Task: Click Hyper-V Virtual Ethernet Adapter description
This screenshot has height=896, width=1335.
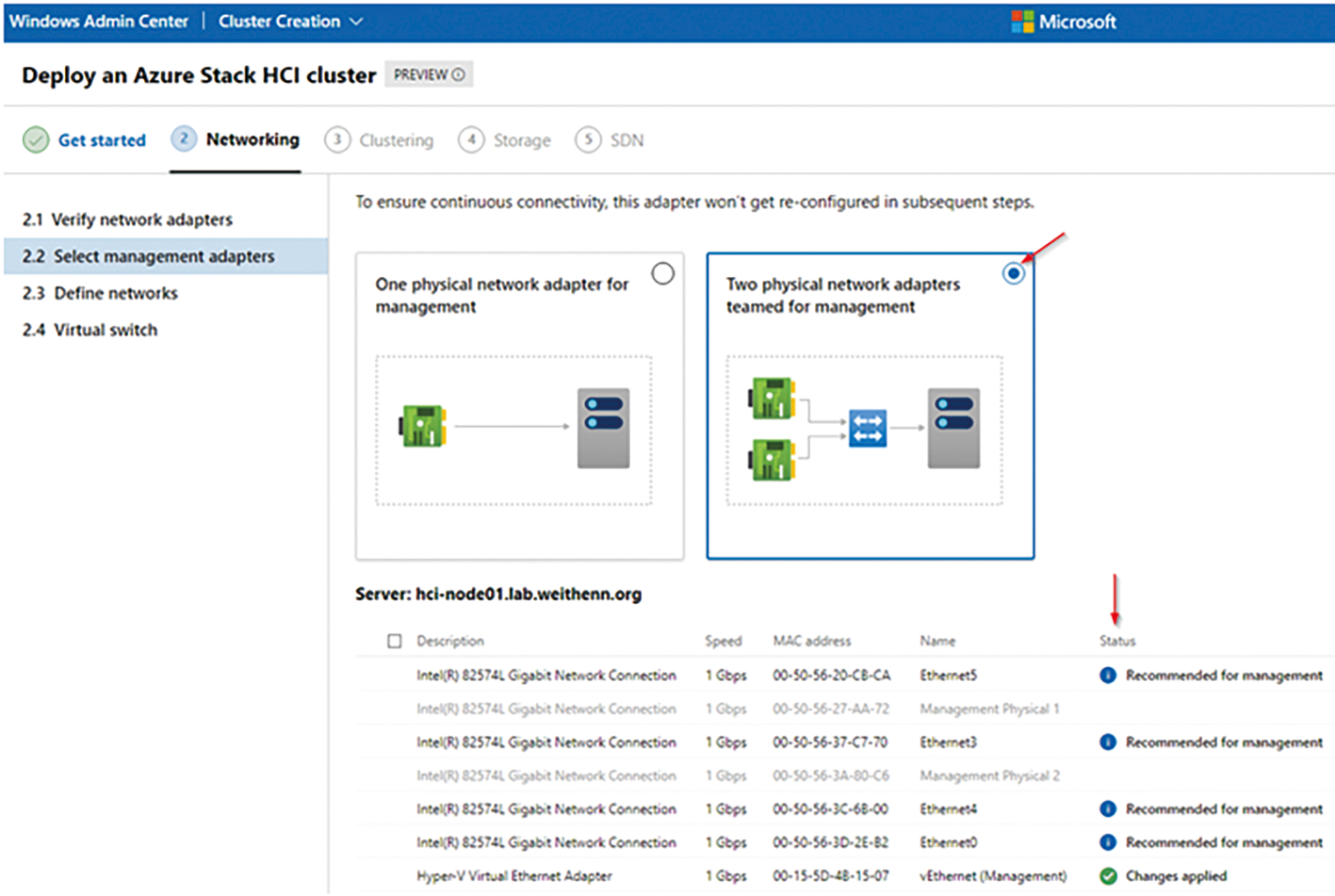Action: point(514,876)
